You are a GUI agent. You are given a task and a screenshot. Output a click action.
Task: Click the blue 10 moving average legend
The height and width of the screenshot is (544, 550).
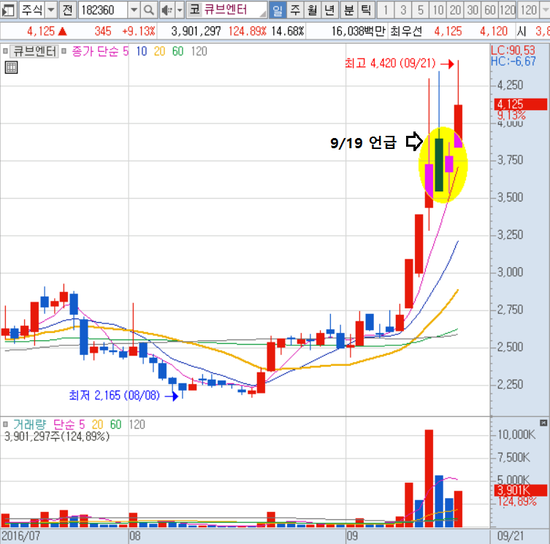pos(141,52)
